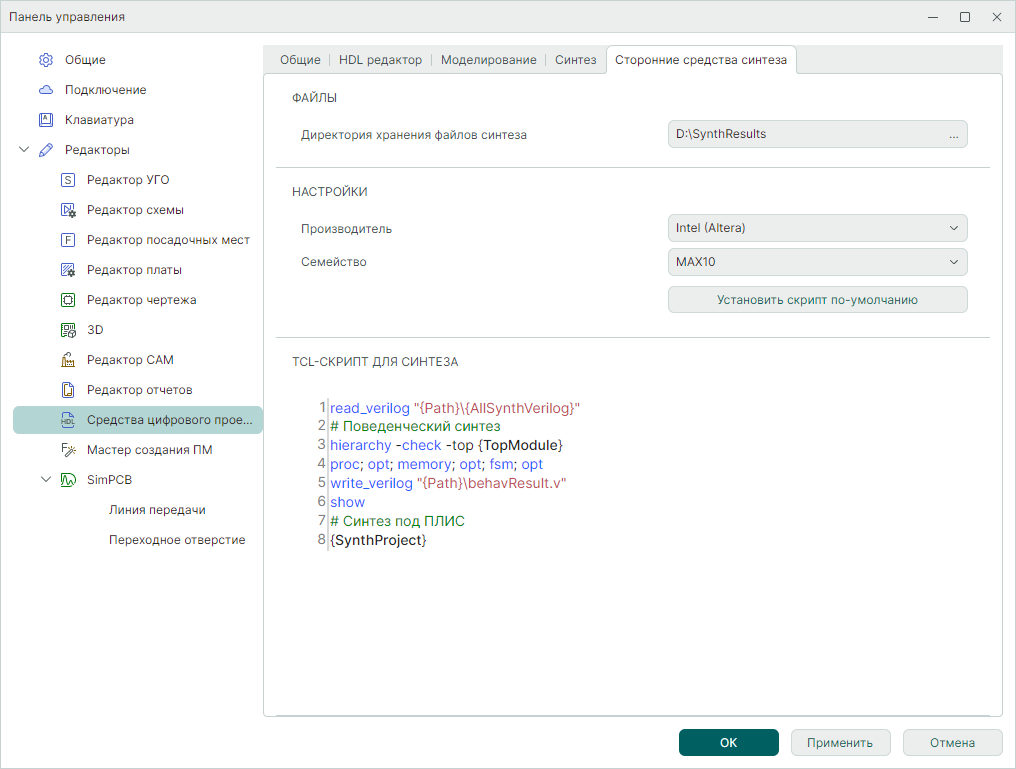Switch to the Моделирование tab
Image resolution: width=1016 pixels, height=769 pixels.
tap(488, 60)
